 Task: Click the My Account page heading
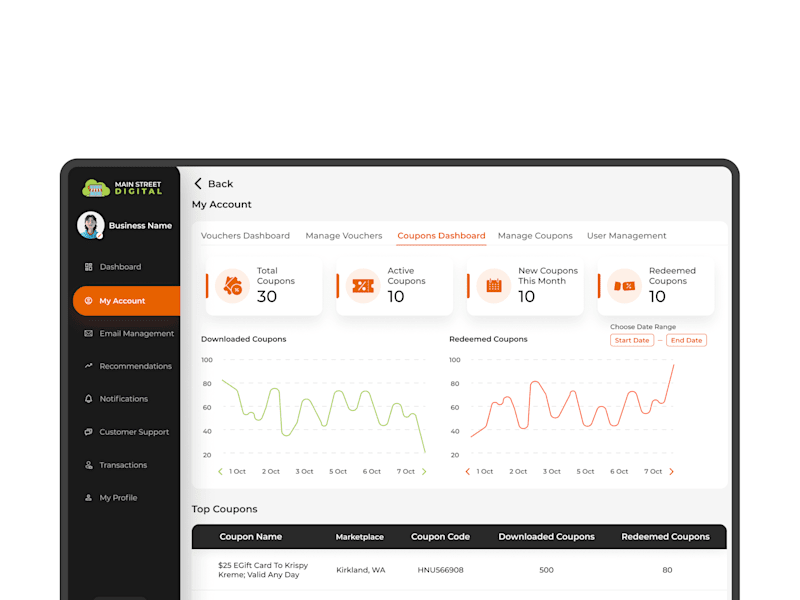pyautogui.click(x=221, y=205)
